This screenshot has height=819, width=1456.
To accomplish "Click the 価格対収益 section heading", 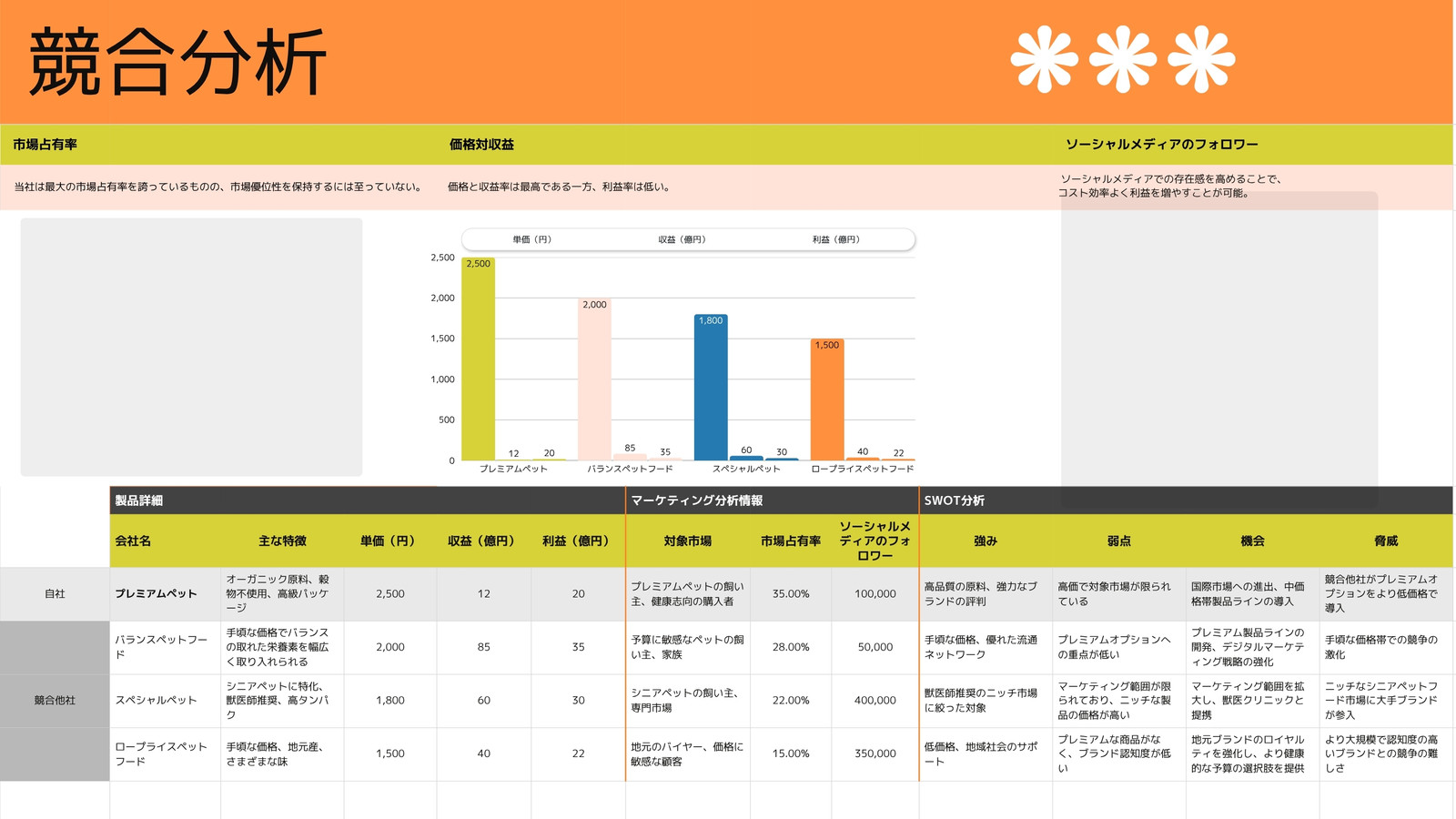I will pyautogui.click(x=481, y=145).
